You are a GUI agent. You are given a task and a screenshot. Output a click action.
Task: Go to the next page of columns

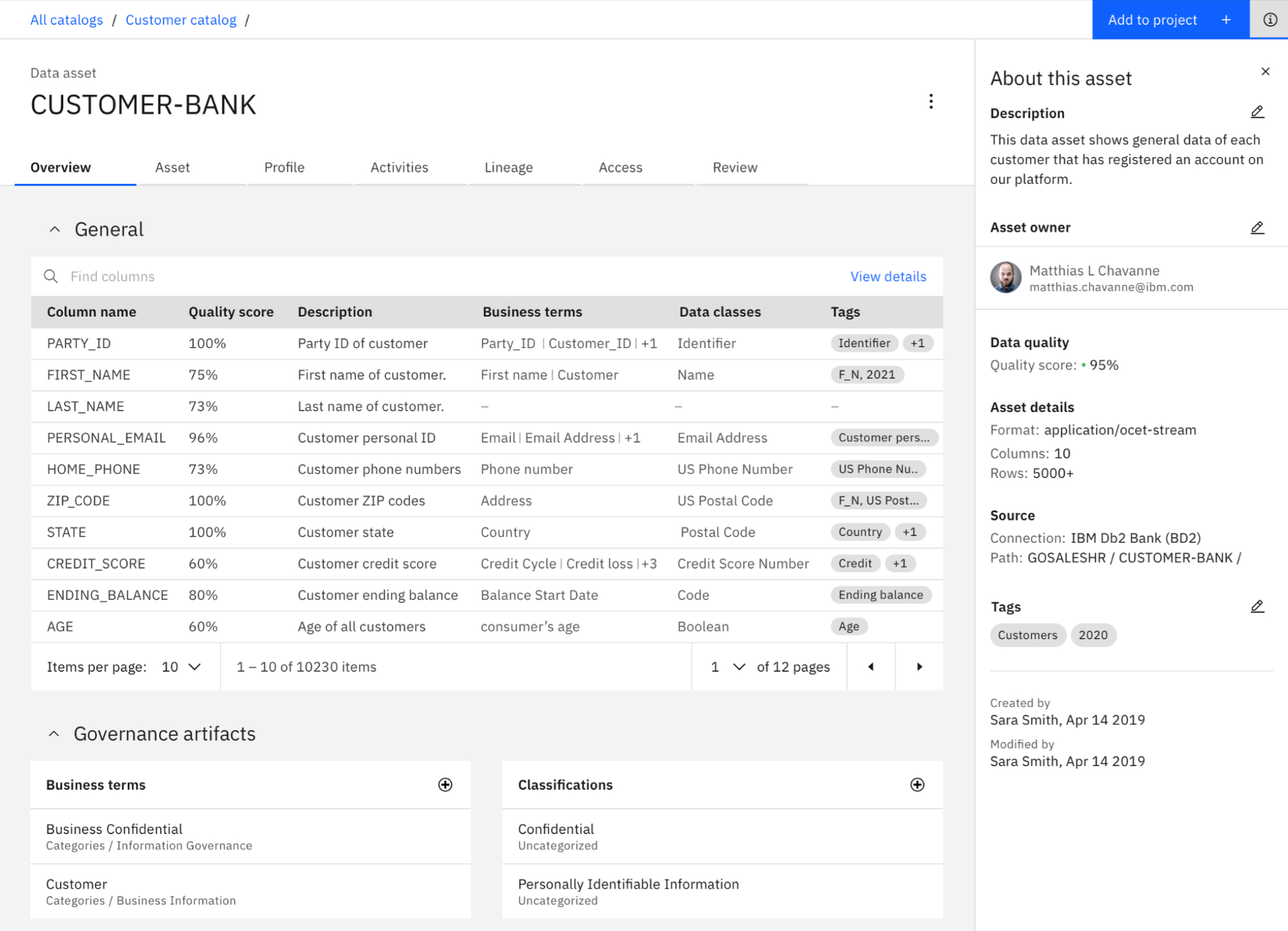(x=918, y=666)
